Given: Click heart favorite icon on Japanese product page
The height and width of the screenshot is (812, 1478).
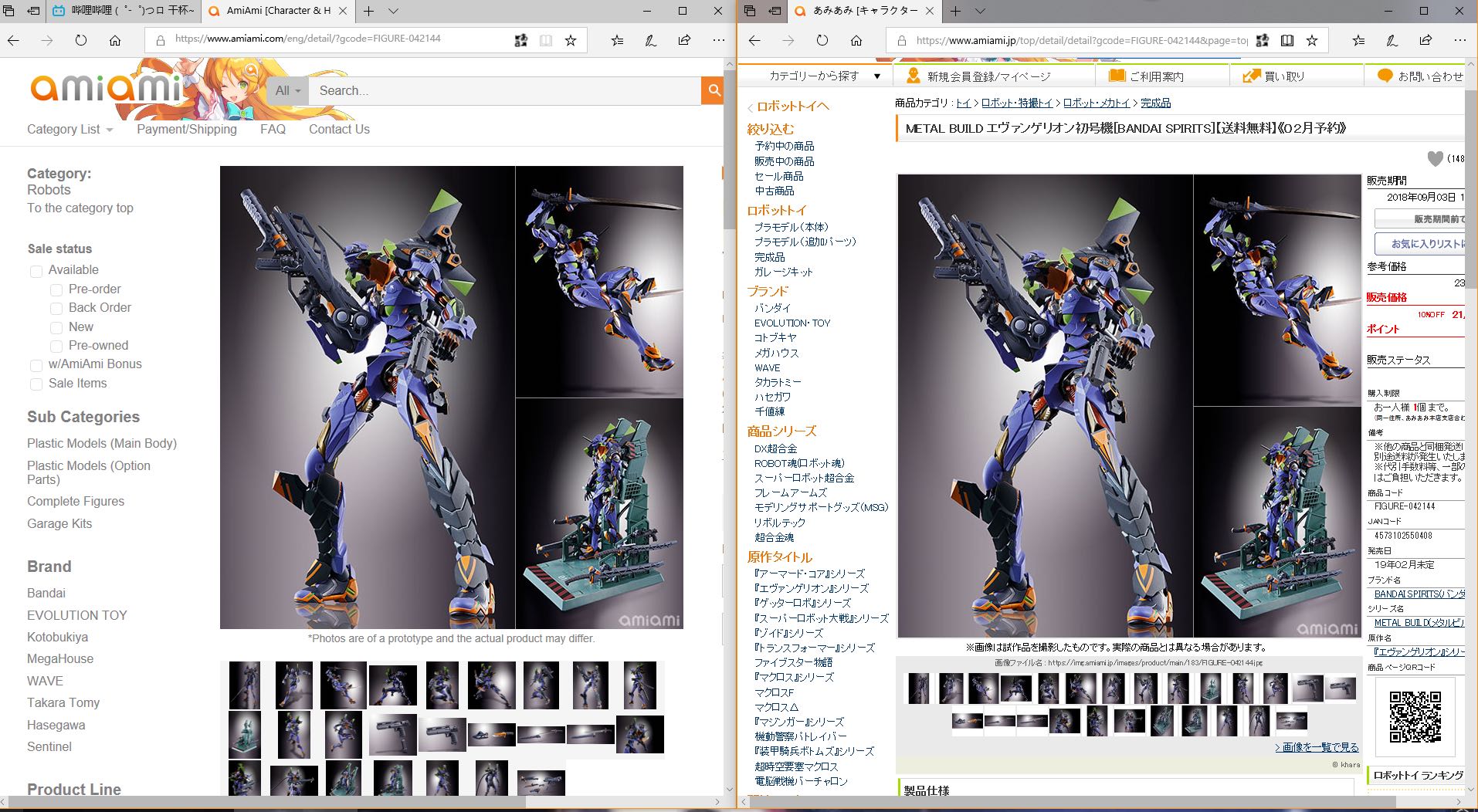Looking at the screenshot, I should 1435,159.
